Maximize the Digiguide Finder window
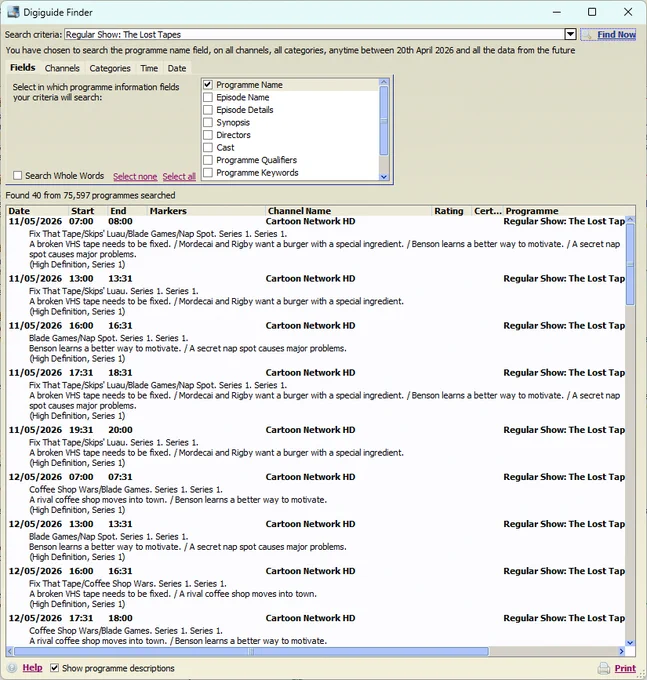Screen dimensions: 647x680 pyautogui.click(x=592, y=12)
